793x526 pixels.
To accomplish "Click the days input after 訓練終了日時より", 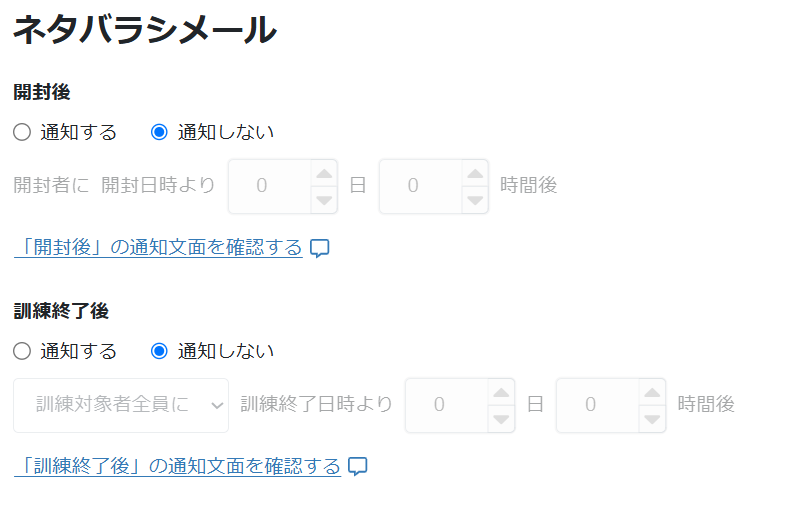I will coord(447,405).
